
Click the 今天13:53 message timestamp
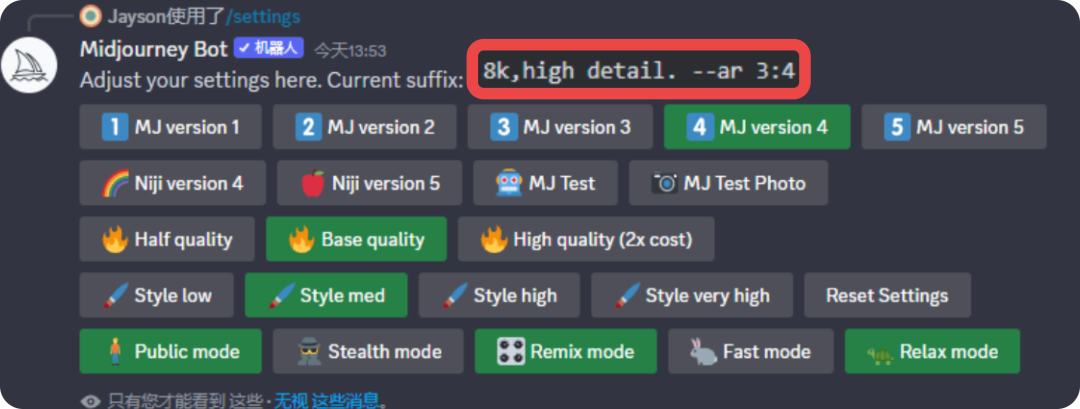[350, 50]
